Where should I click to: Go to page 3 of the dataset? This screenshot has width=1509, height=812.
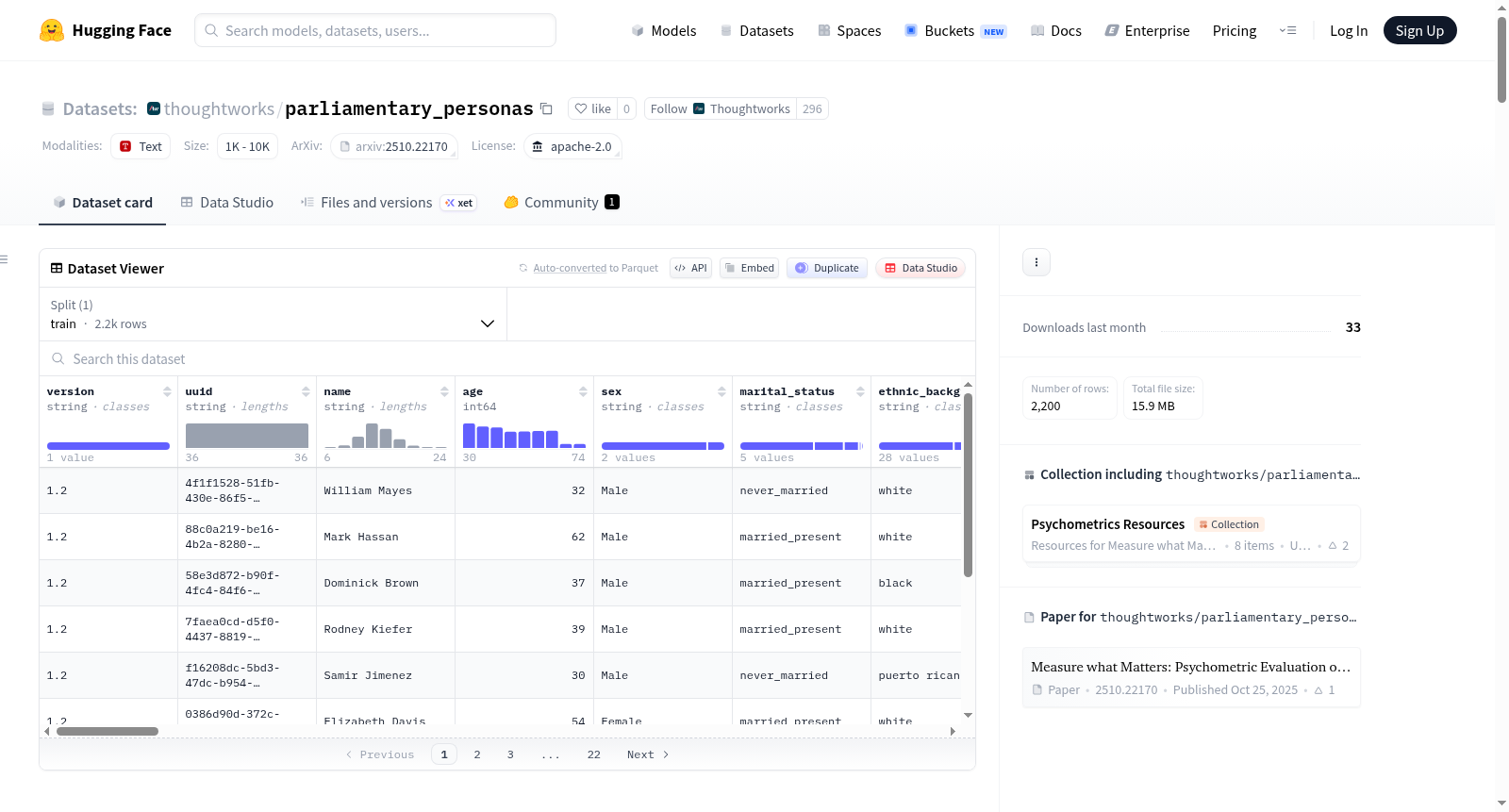click(x=510, y=754)
